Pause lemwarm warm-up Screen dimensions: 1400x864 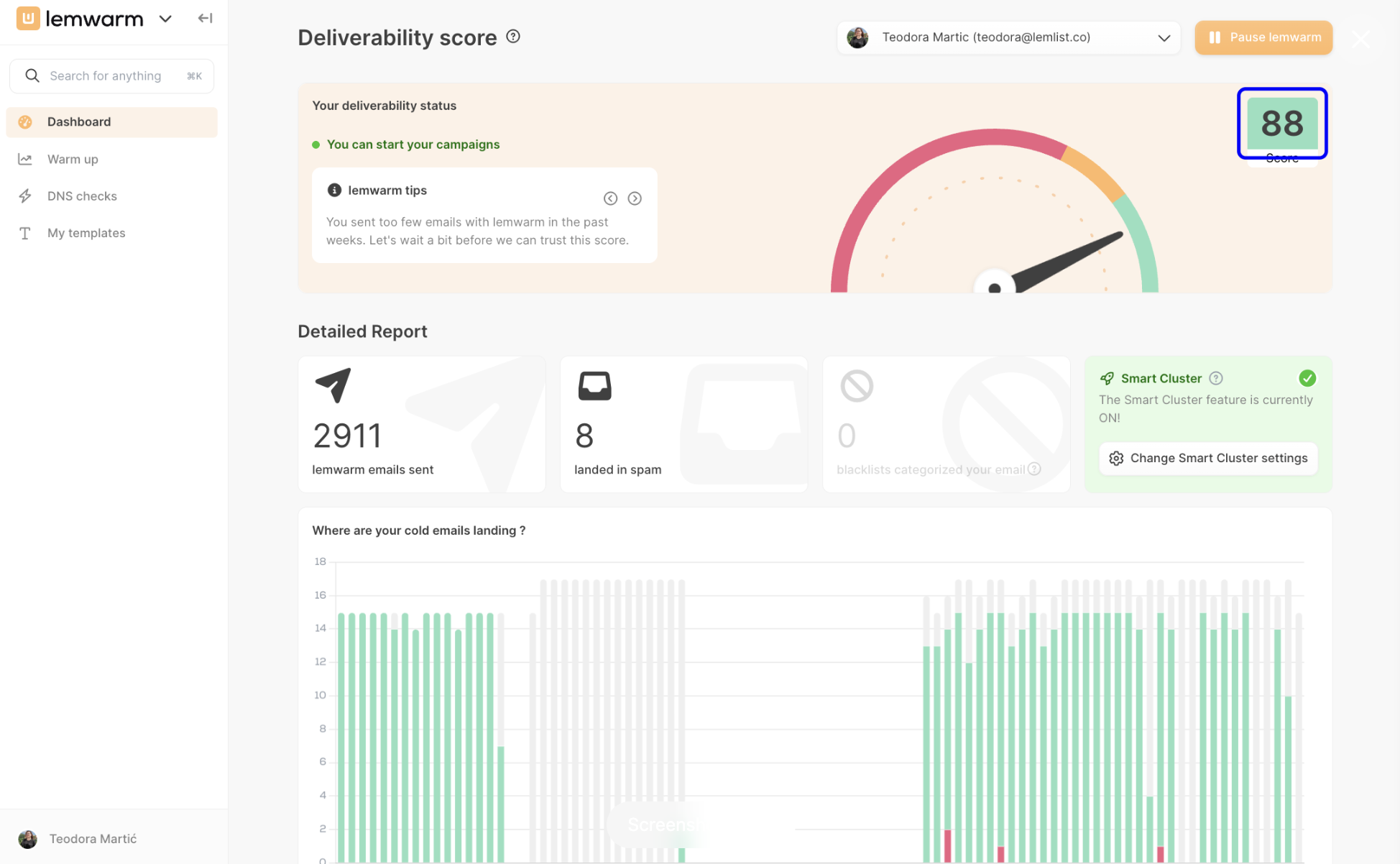tap(1263, 37)
